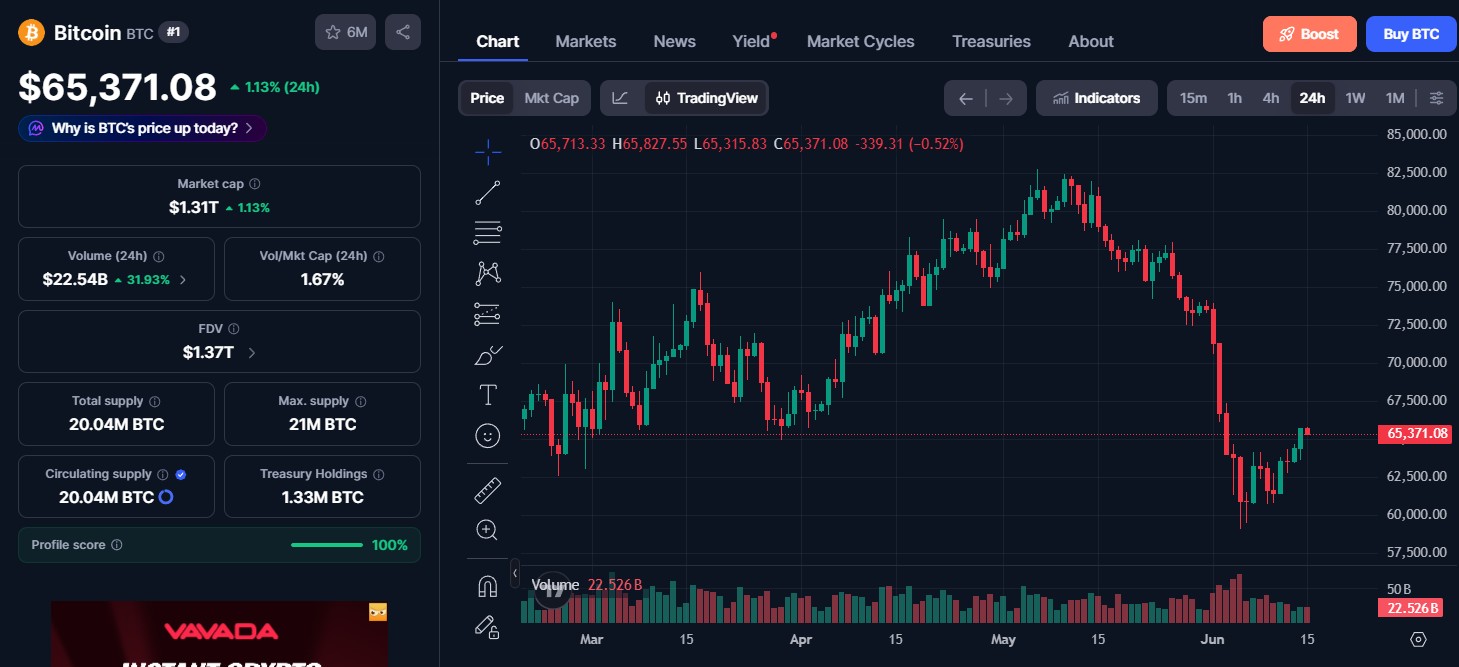Select the forecasting and measurement position tool
This screenshot has height=667, width=1459.
point(488,314)
